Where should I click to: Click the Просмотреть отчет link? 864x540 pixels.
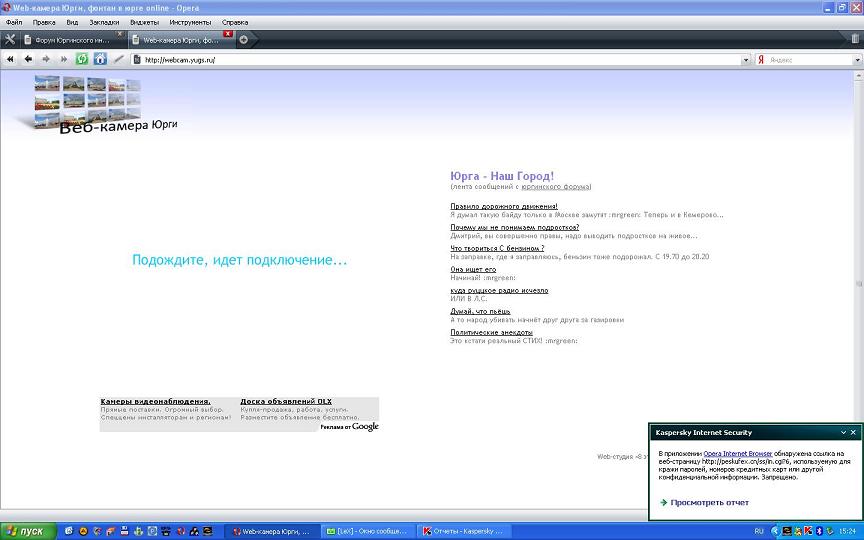point(709,502)
